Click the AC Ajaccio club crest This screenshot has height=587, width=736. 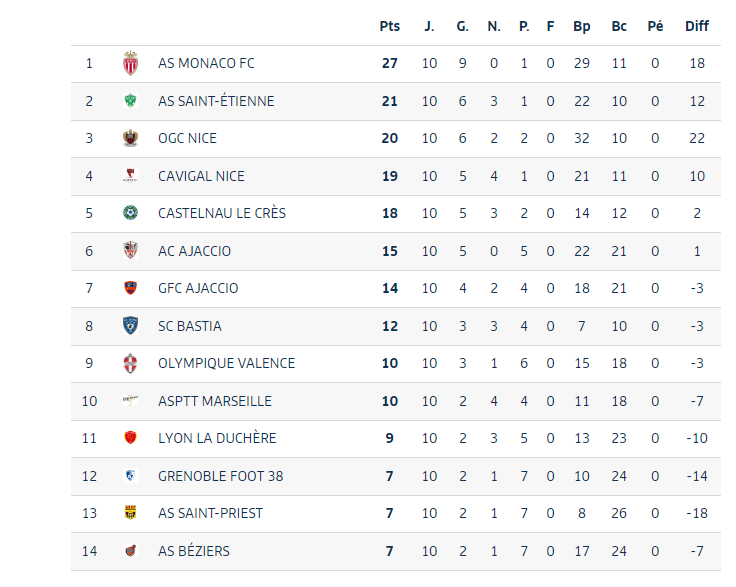click(x=130, y=251)
